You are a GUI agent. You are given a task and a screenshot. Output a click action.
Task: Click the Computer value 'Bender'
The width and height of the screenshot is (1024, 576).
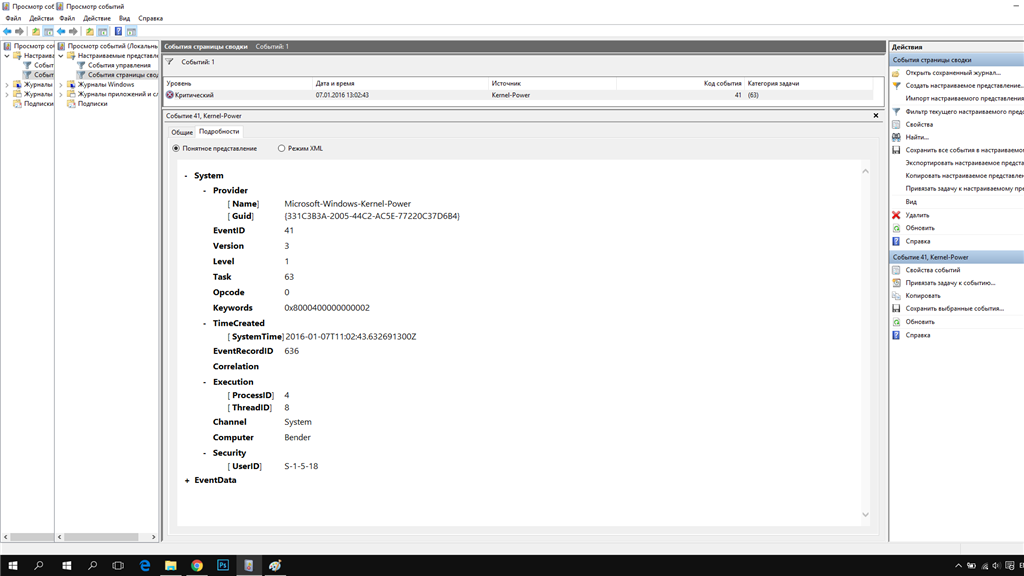pyautogui.click(x=297, y=438)
